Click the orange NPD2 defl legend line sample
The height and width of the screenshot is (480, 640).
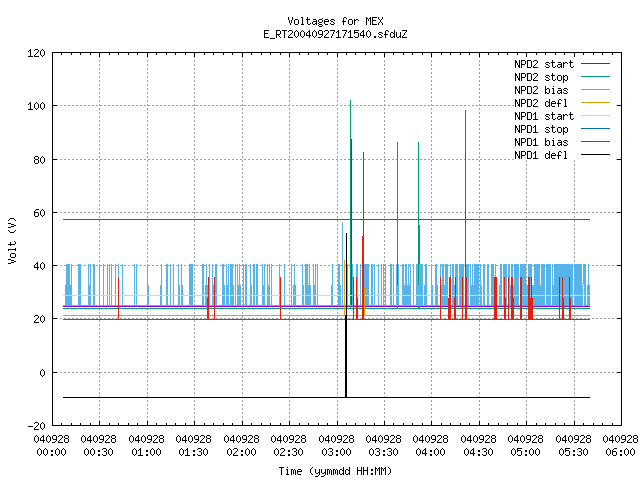click(x=596, y=103)
